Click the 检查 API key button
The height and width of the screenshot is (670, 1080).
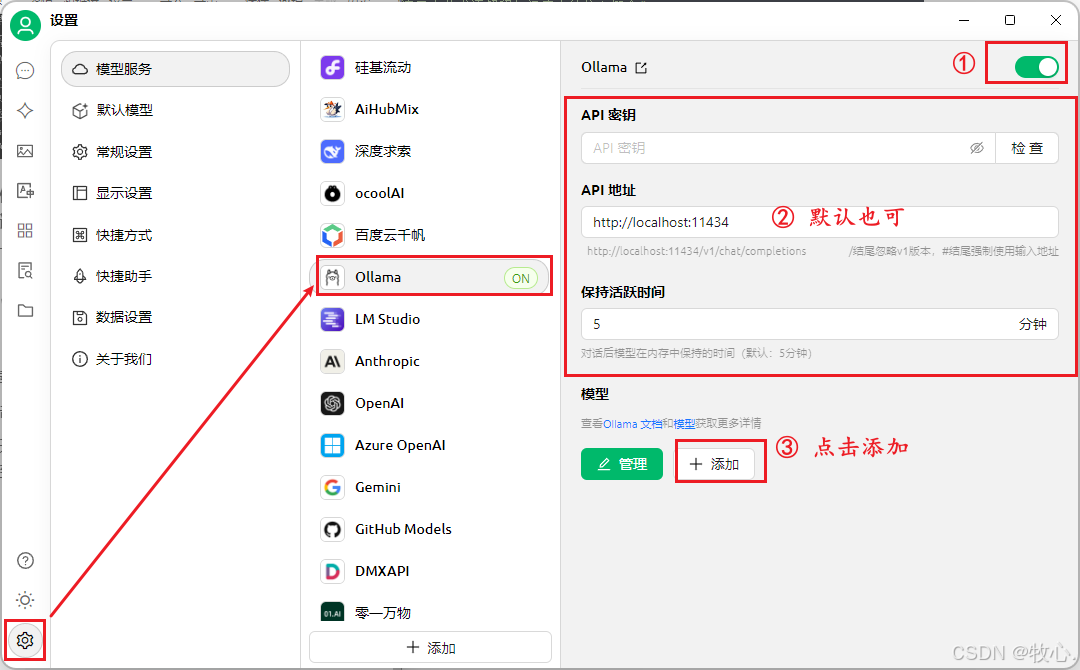click(1027, 148)
